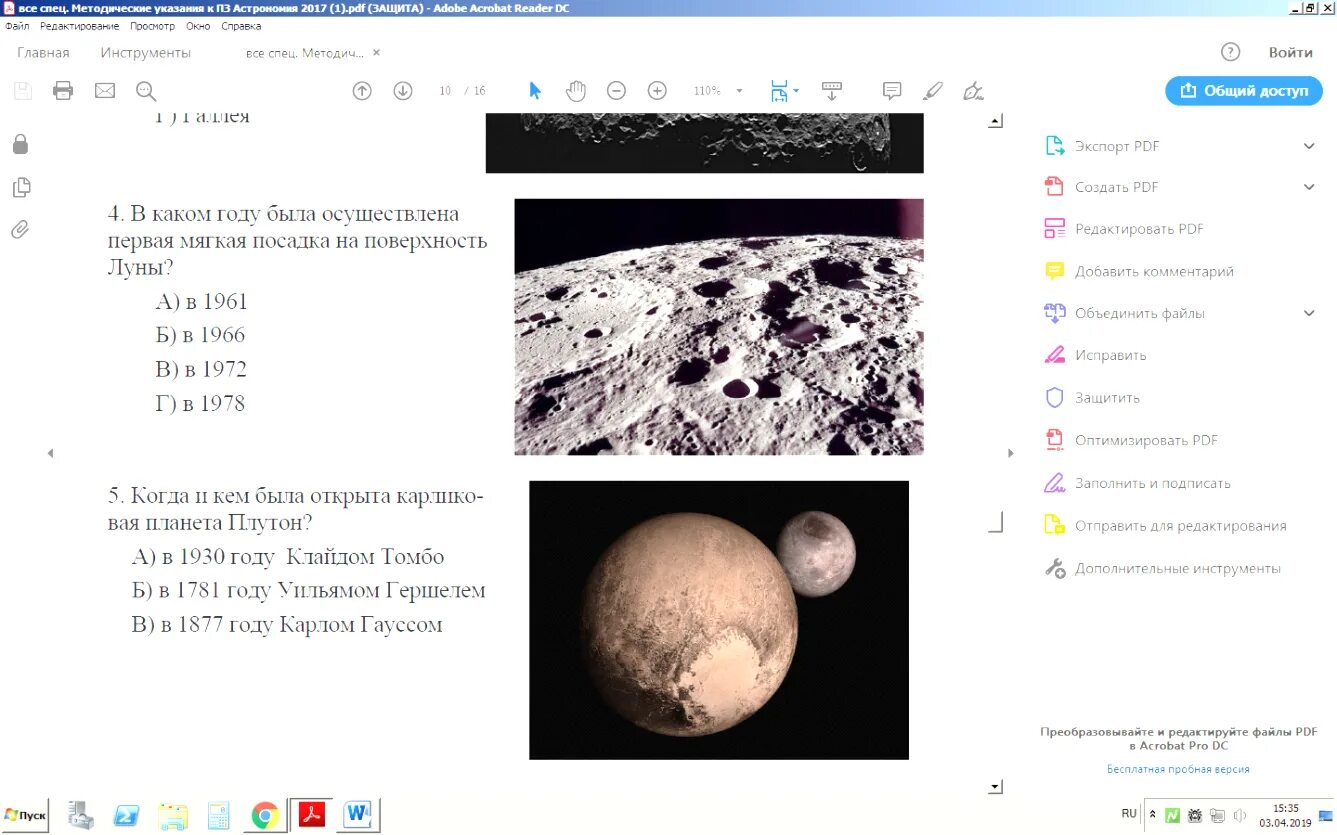This screenshot has height=835, width=1337.
Task: Open the Справка menu
Action: pos(241,26)
